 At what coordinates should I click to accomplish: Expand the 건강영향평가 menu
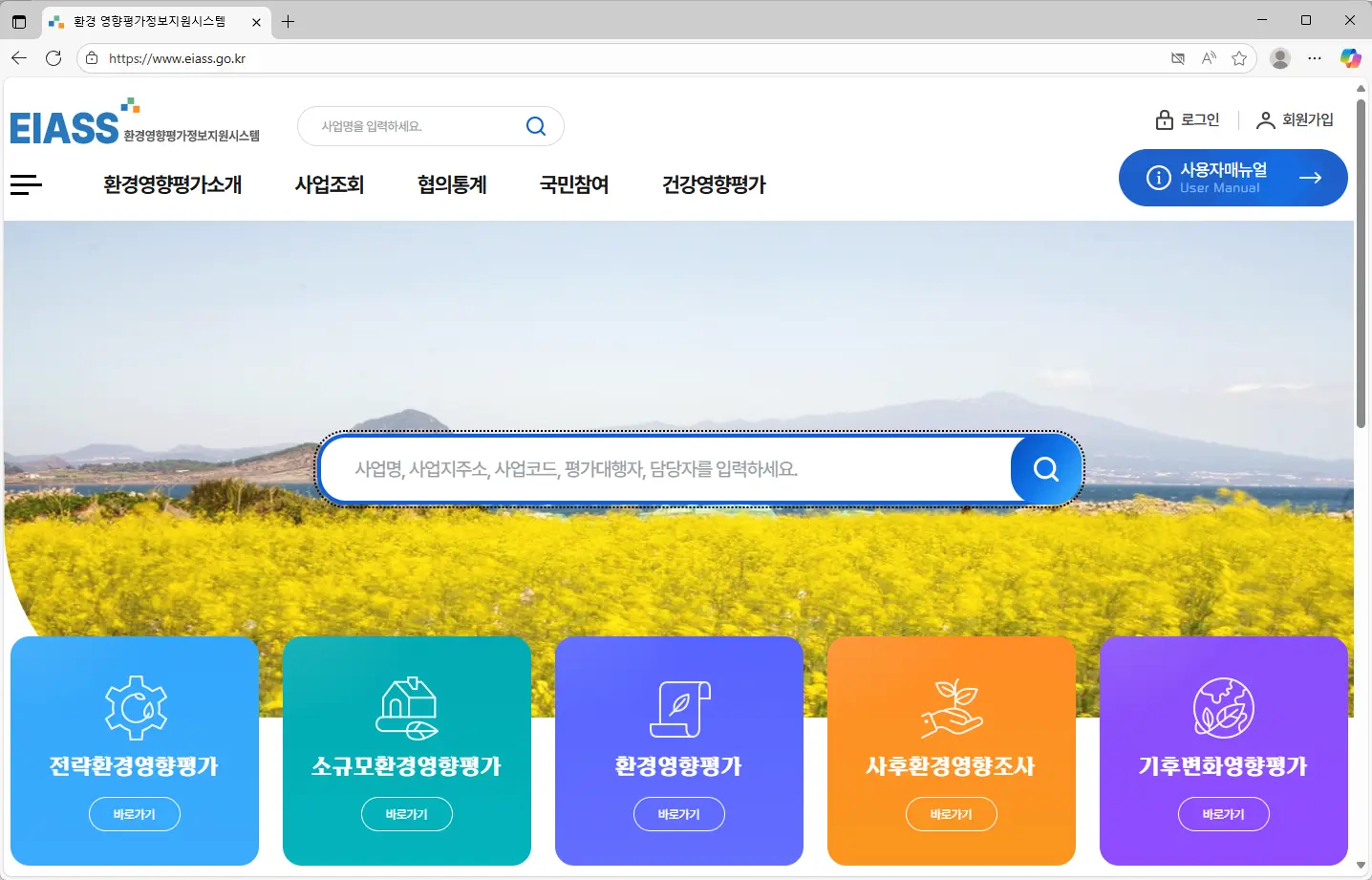click(x=714, y=184)
